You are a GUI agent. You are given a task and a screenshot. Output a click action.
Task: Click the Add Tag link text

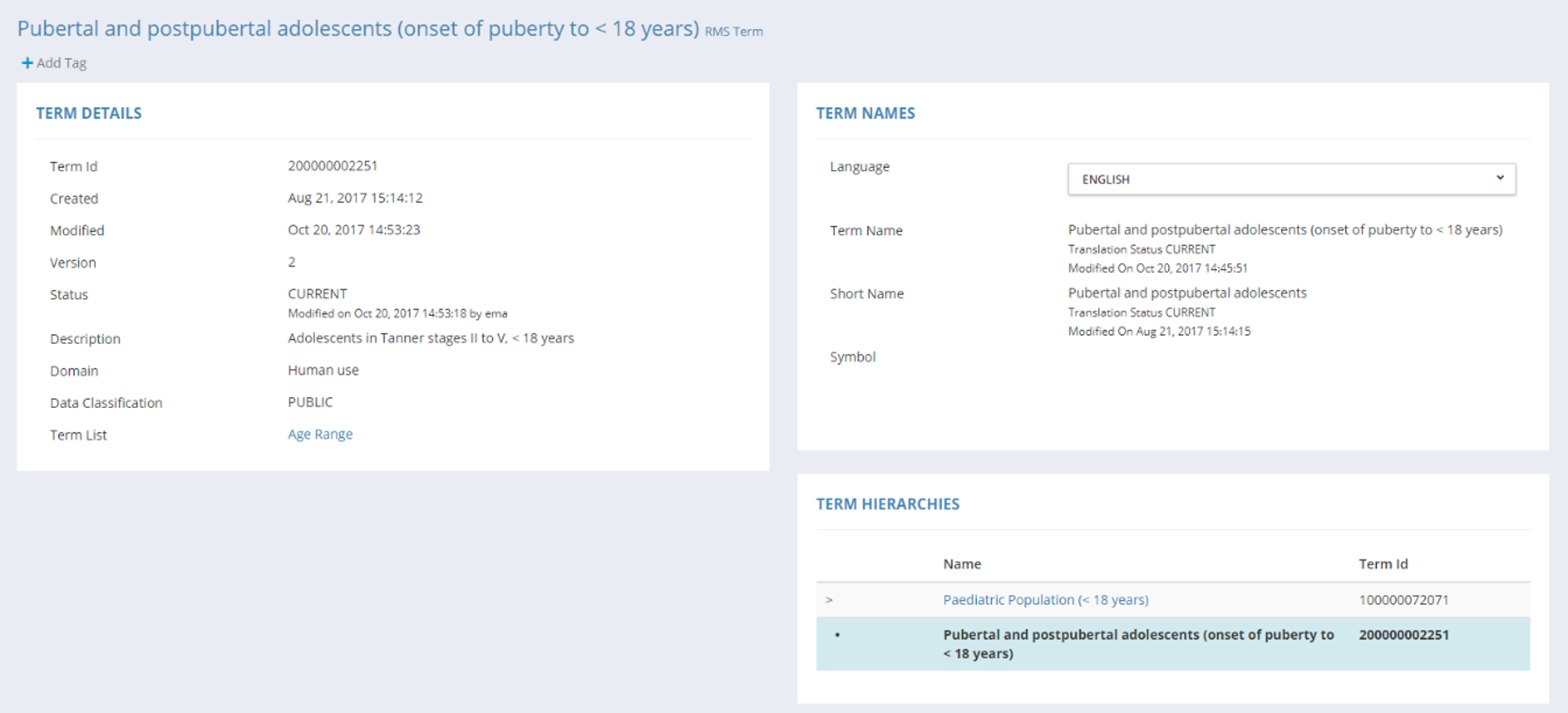(x=61, y=63)
